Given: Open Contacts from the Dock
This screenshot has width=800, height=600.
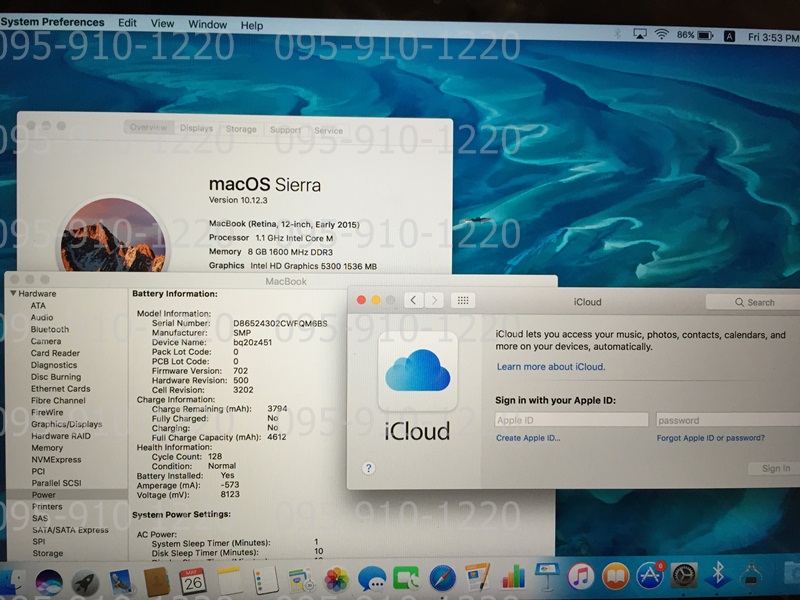Looking at the screenshot, I should coord(157,582).
